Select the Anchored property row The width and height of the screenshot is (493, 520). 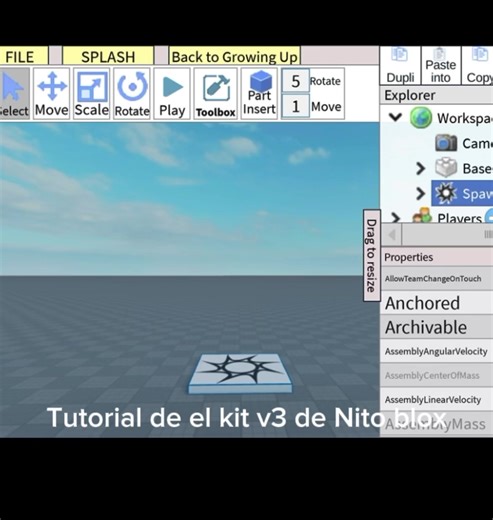click(437, 303)
